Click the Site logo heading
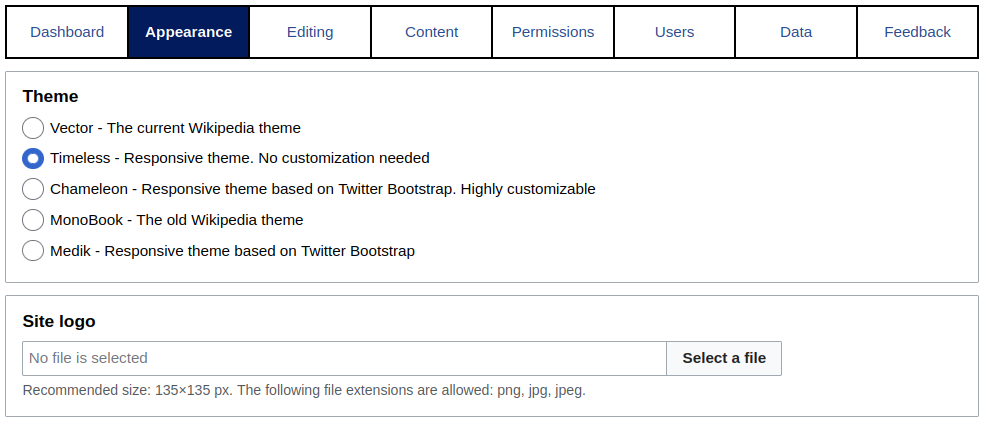985x422 pixels. (x=59, y=322)
